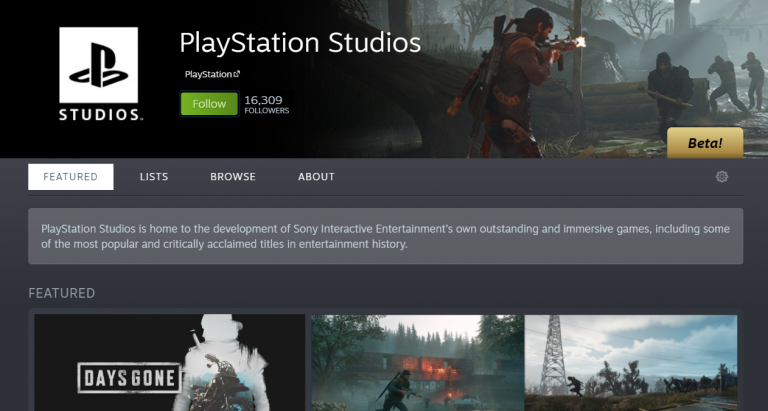The image size is (768, 411).
Task: Switch to the LISTS tab
Action: coord(154,177)
